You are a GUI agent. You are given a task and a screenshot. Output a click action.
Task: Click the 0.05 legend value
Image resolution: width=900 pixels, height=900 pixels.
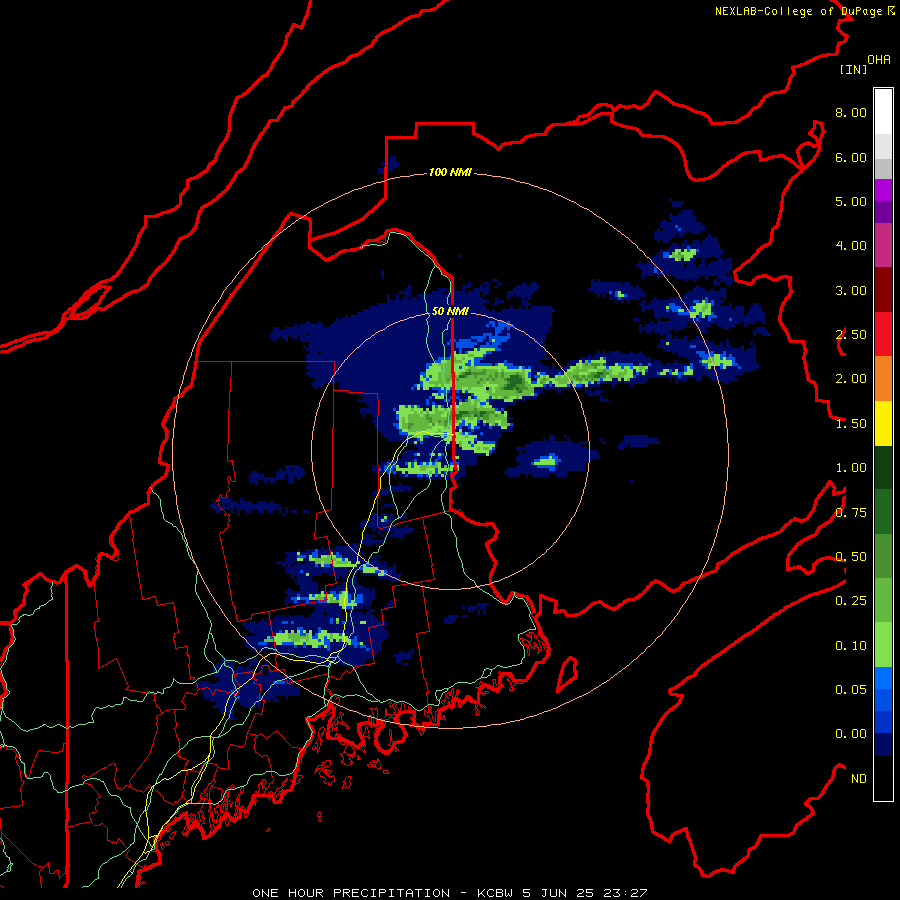click(x=851, y=690)
